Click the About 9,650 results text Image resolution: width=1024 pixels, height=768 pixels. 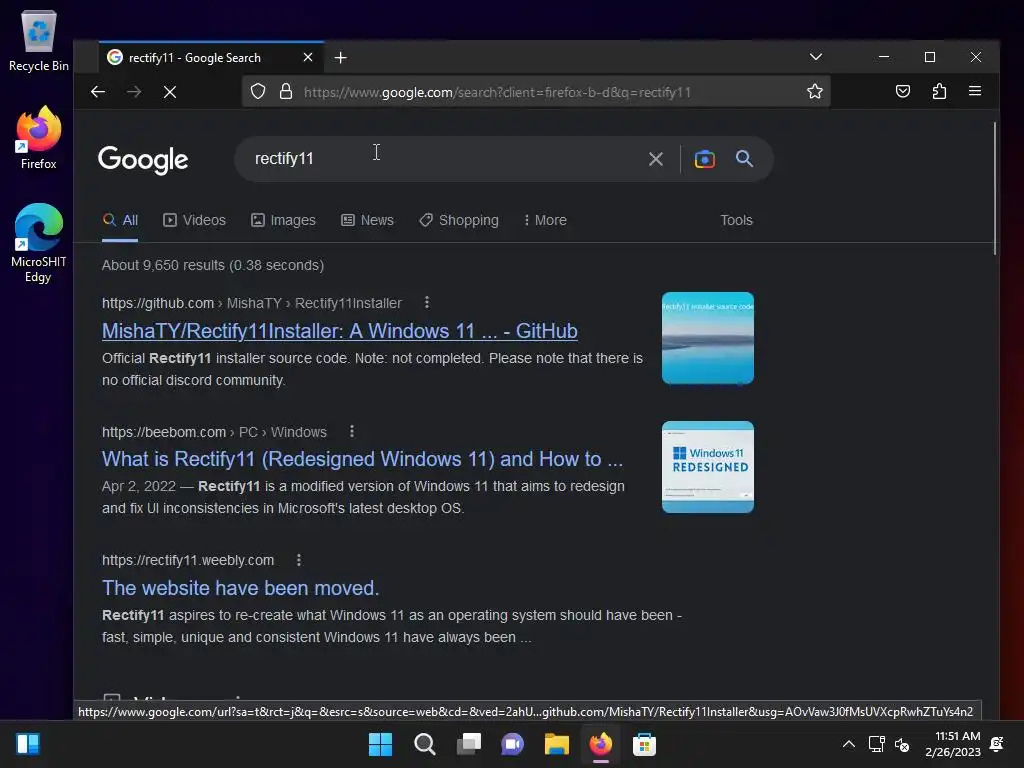pyautogui.click(x=213, y=265)
